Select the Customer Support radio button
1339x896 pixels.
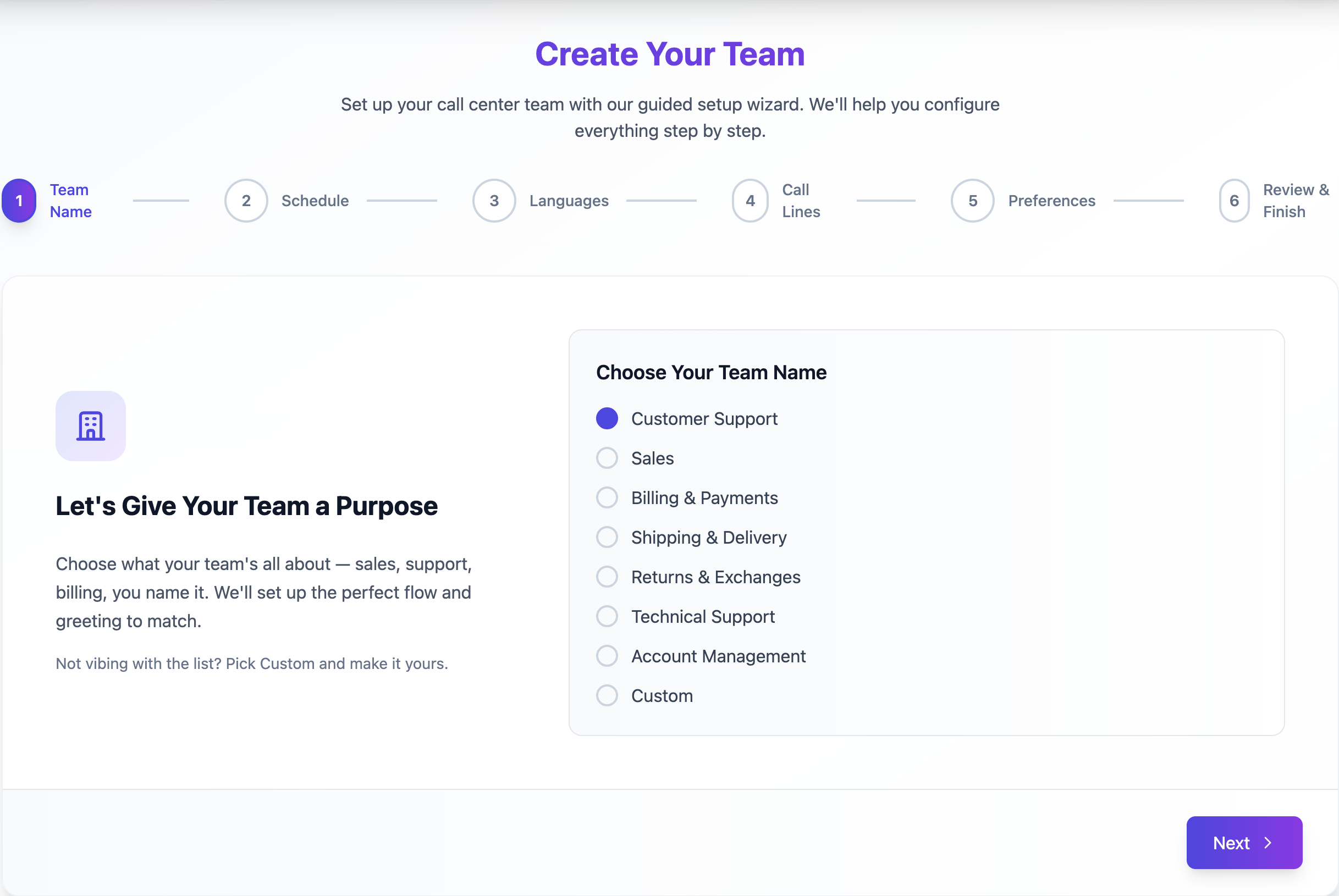(x=607, y=418)
